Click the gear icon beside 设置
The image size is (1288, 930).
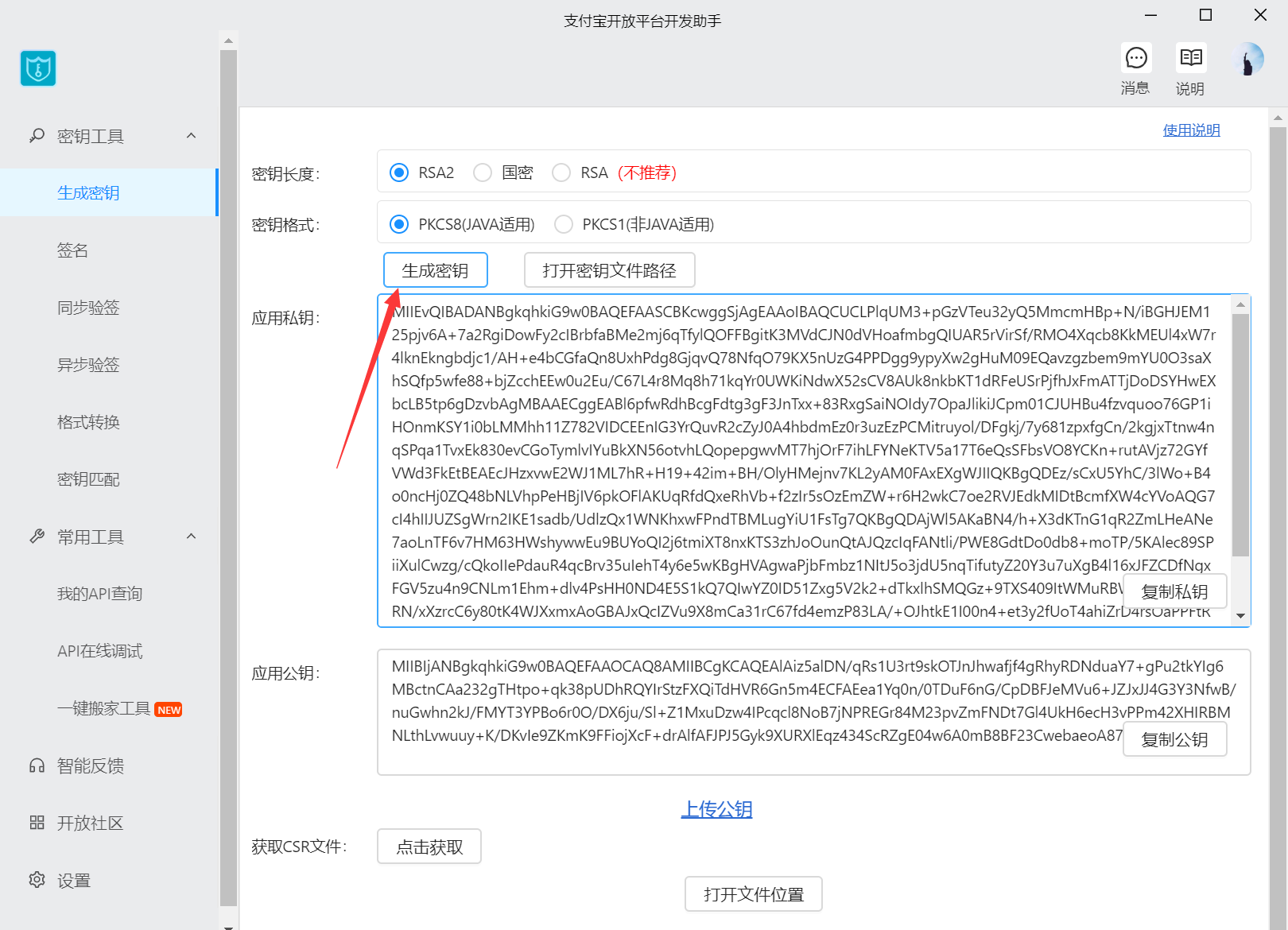[x=37, y=880]
